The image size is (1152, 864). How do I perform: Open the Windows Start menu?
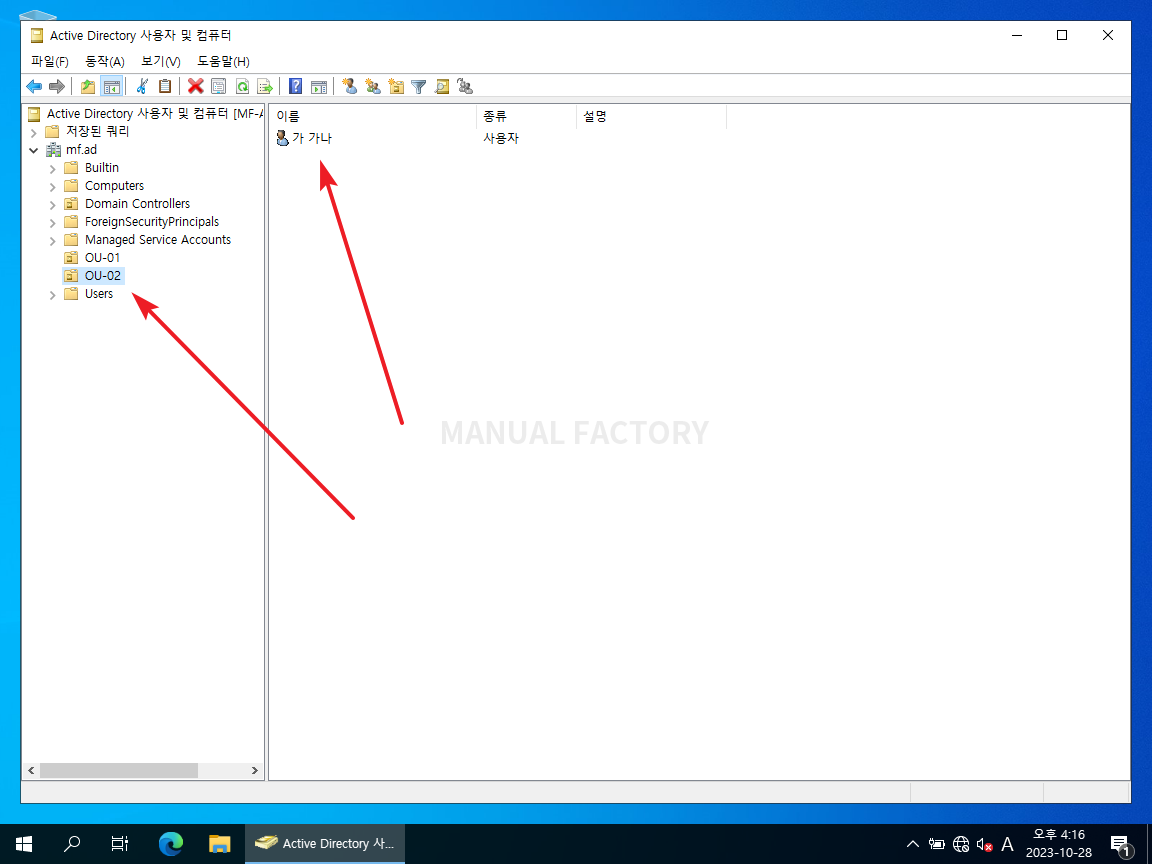[x=24, y=844]
